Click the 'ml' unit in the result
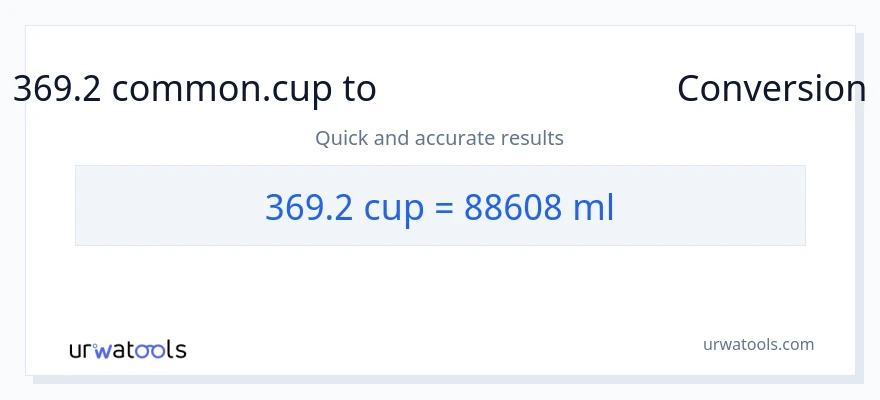880x400 pixels. tap(593, 207)
